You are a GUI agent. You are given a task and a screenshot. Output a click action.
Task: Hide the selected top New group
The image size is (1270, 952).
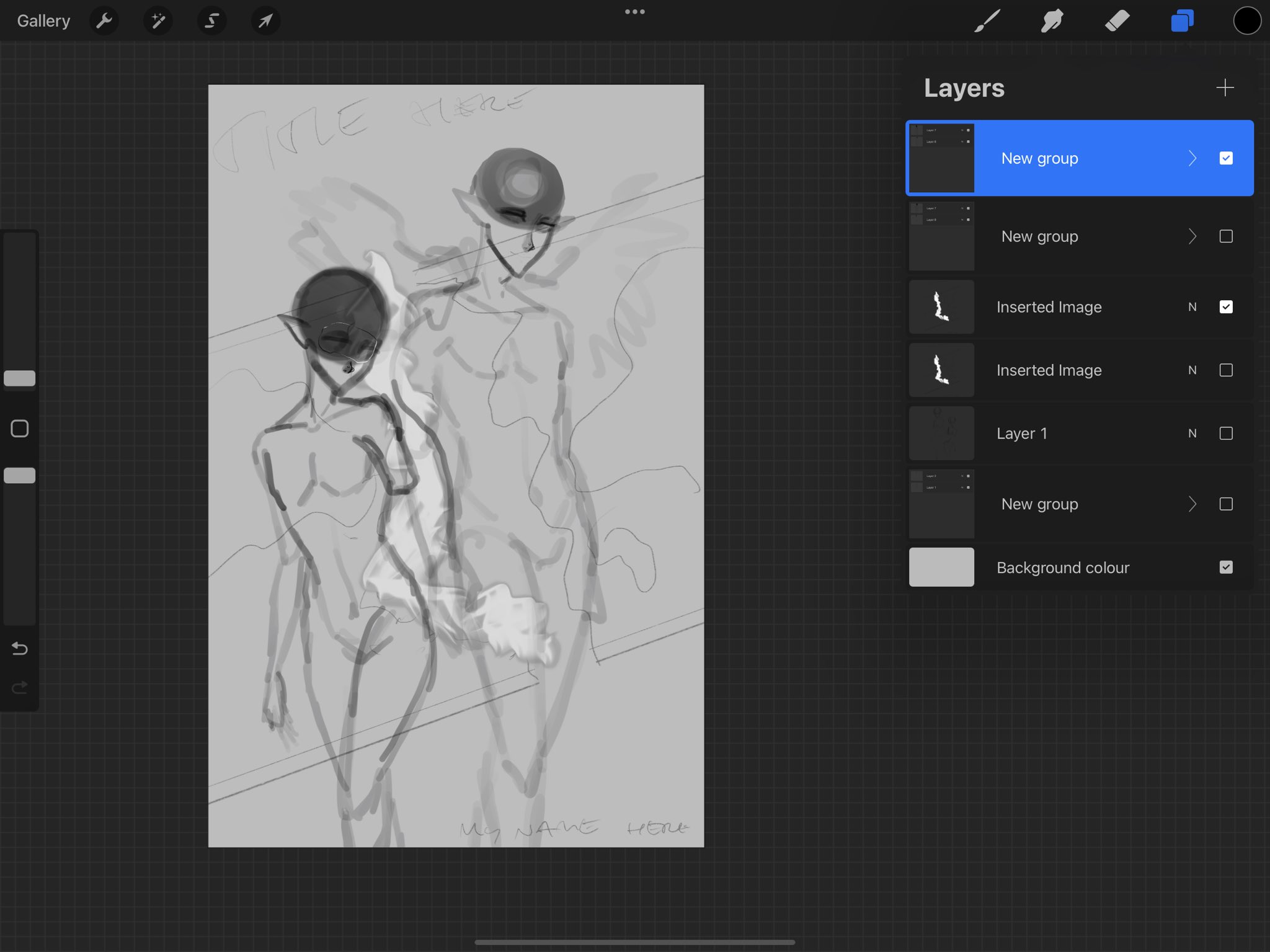tap(1225, 158)
